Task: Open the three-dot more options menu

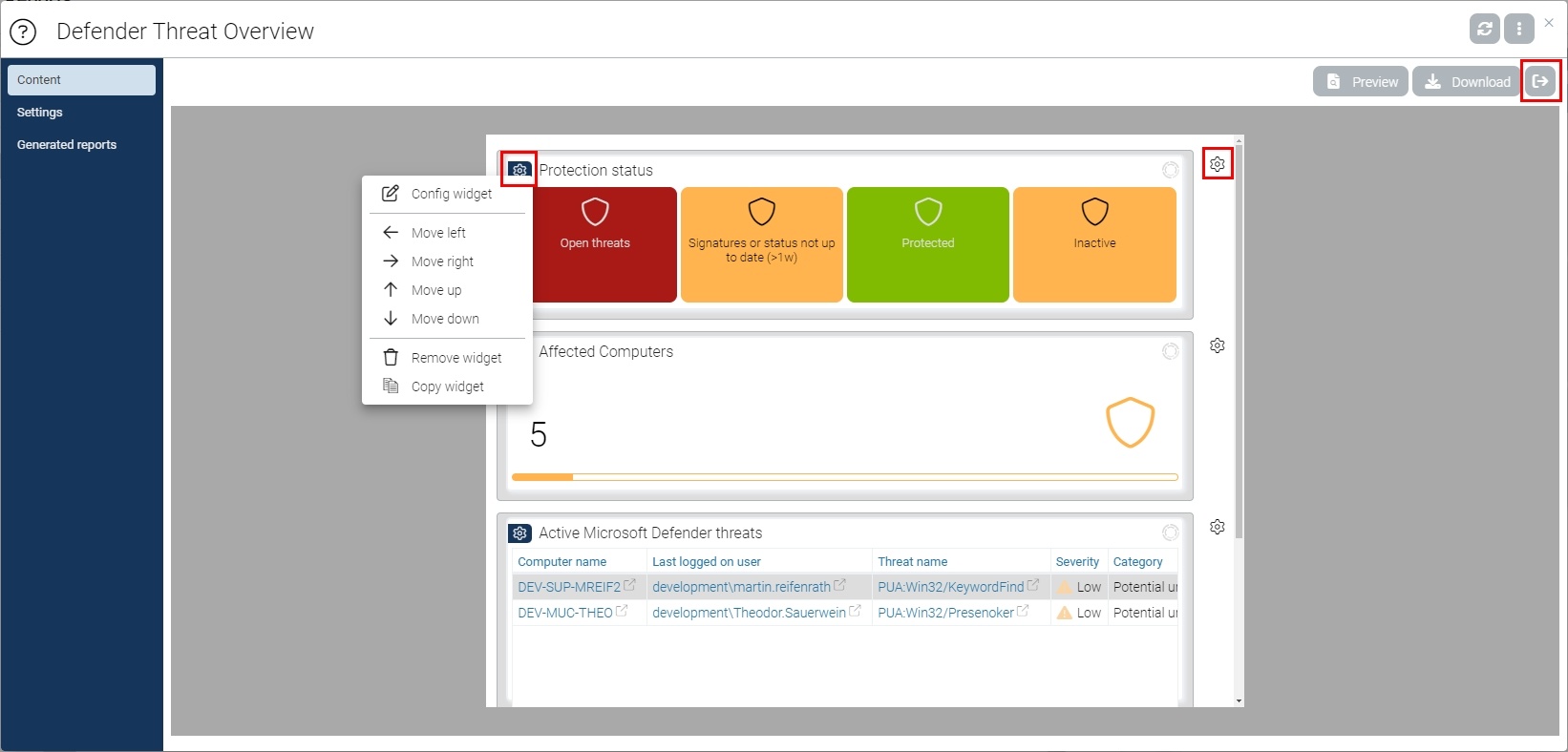Action: (x=1519, y=29)
